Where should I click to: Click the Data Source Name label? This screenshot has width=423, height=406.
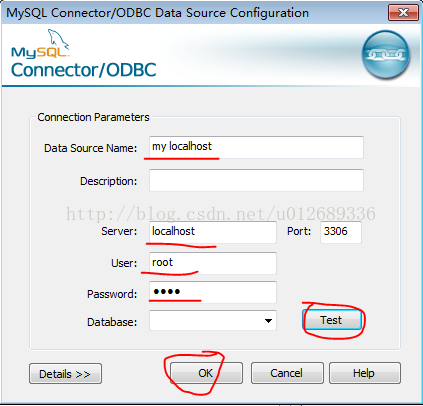[x=90, y=148]
